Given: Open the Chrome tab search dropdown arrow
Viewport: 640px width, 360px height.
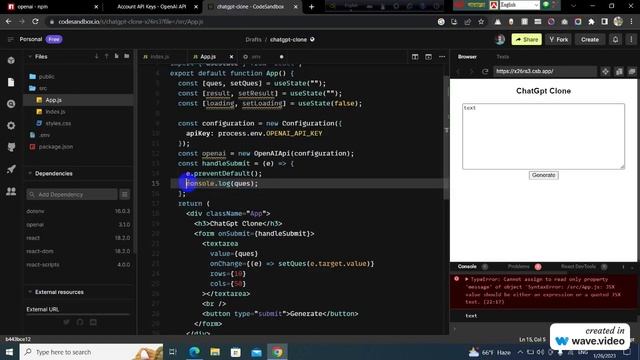Looking at the screenshot, I should [x=573, y=6].
